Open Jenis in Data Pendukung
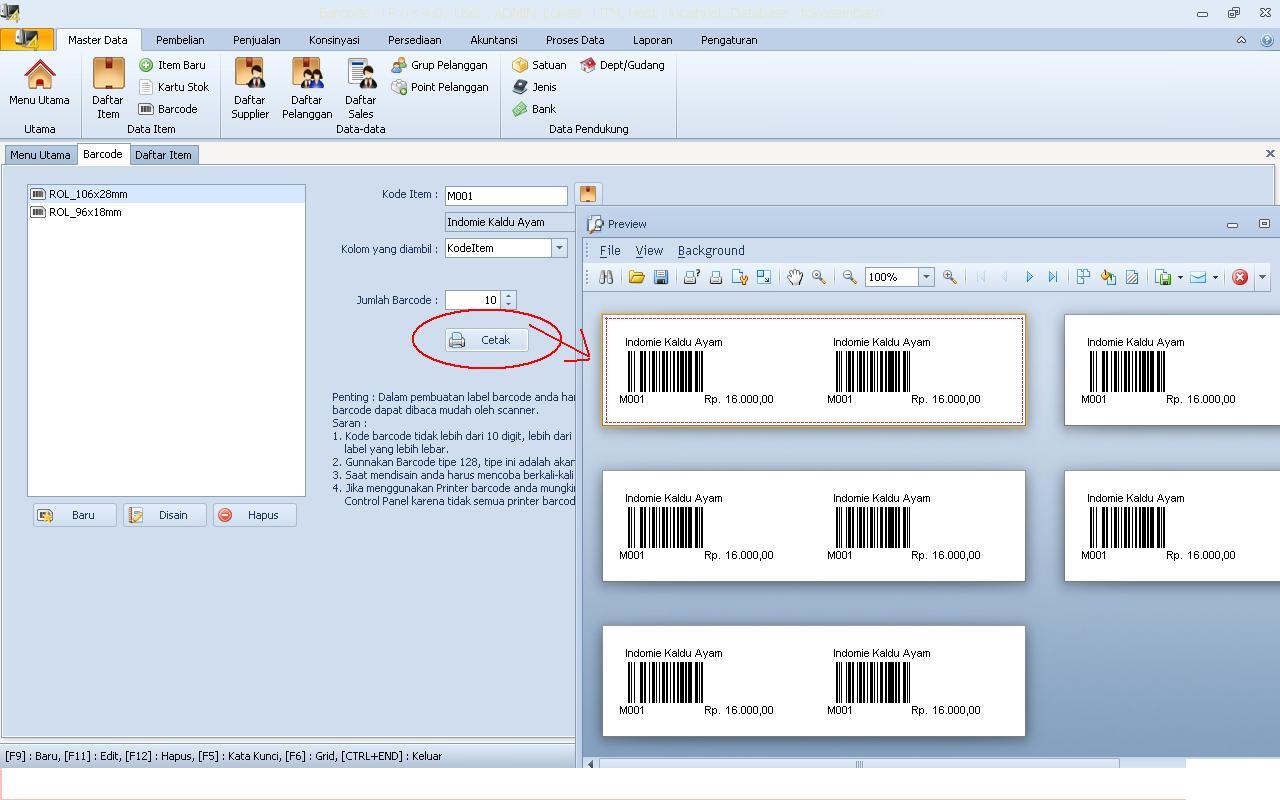The height and width of the screenshot is (800, 1280). 534,87
